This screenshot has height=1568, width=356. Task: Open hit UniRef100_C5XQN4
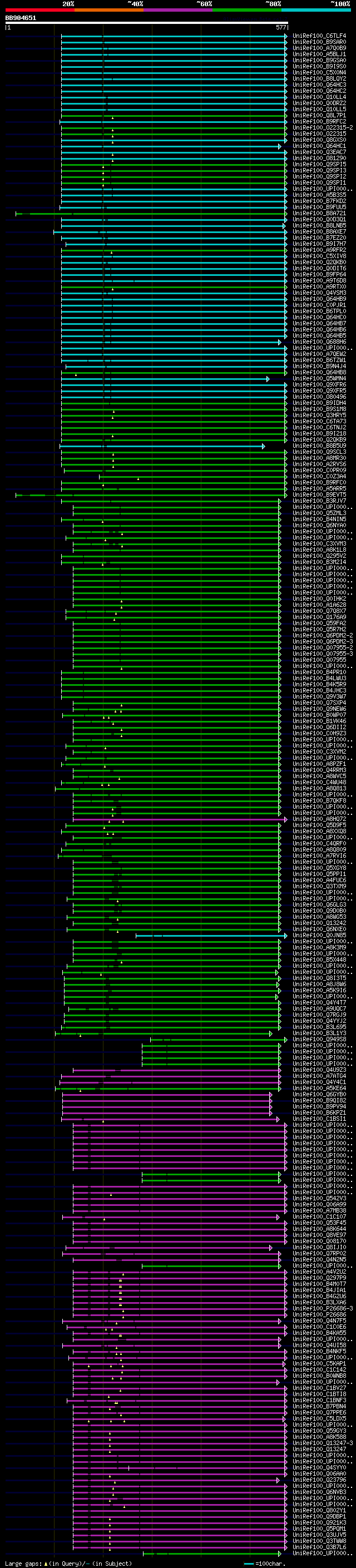pos(319,72)
